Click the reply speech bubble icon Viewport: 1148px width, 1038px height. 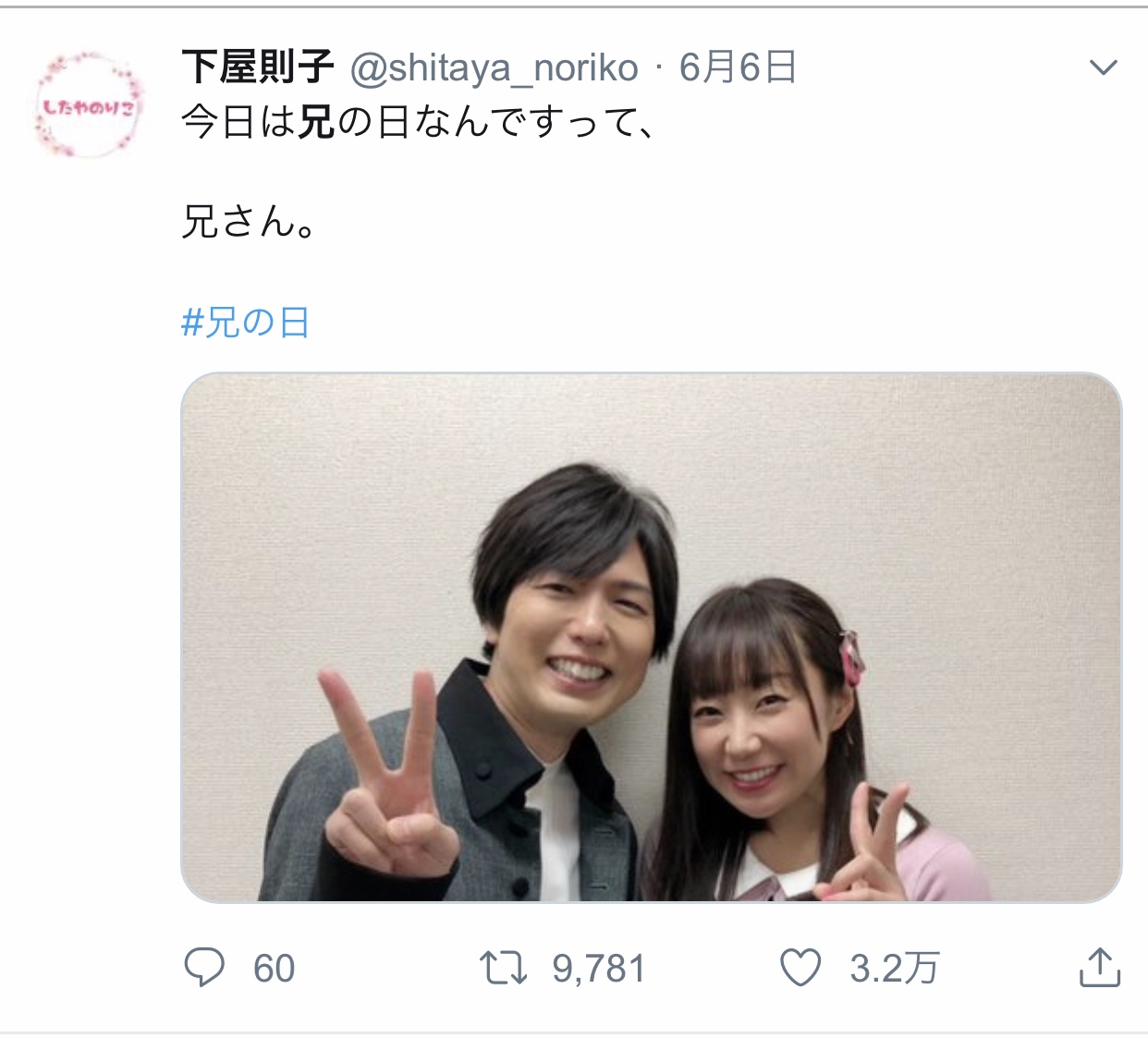pyautogui.click(x=204, y=968)
